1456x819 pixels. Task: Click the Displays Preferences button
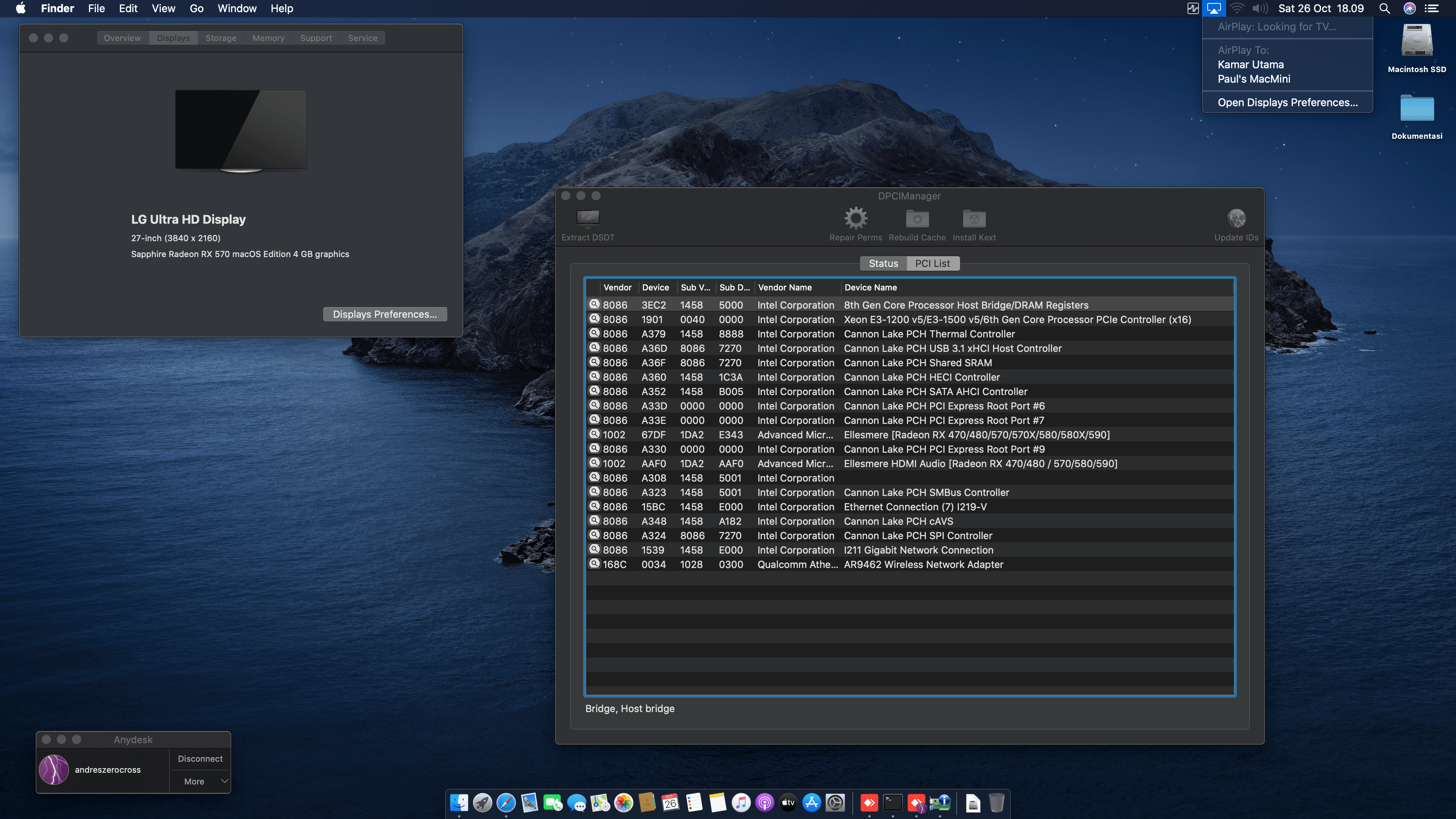(x=385, y=314)
